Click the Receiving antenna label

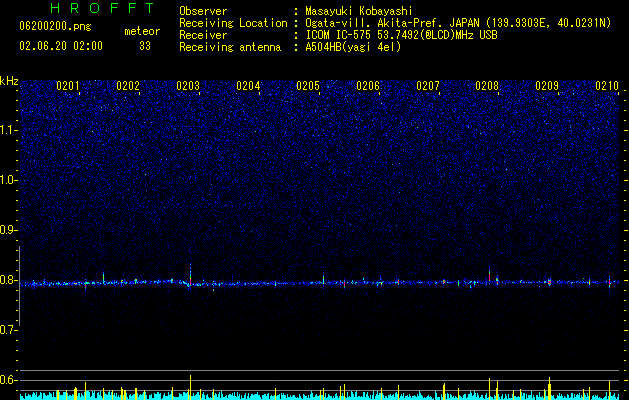(x=230, y=47)
